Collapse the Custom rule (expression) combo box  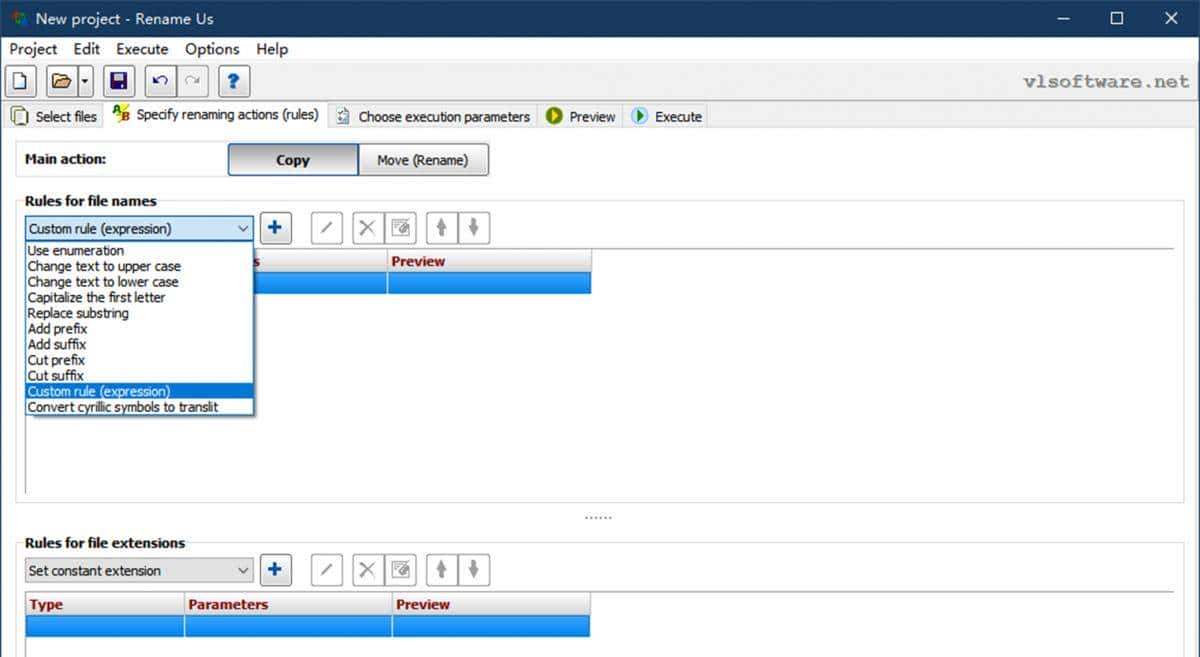[243, 229]
